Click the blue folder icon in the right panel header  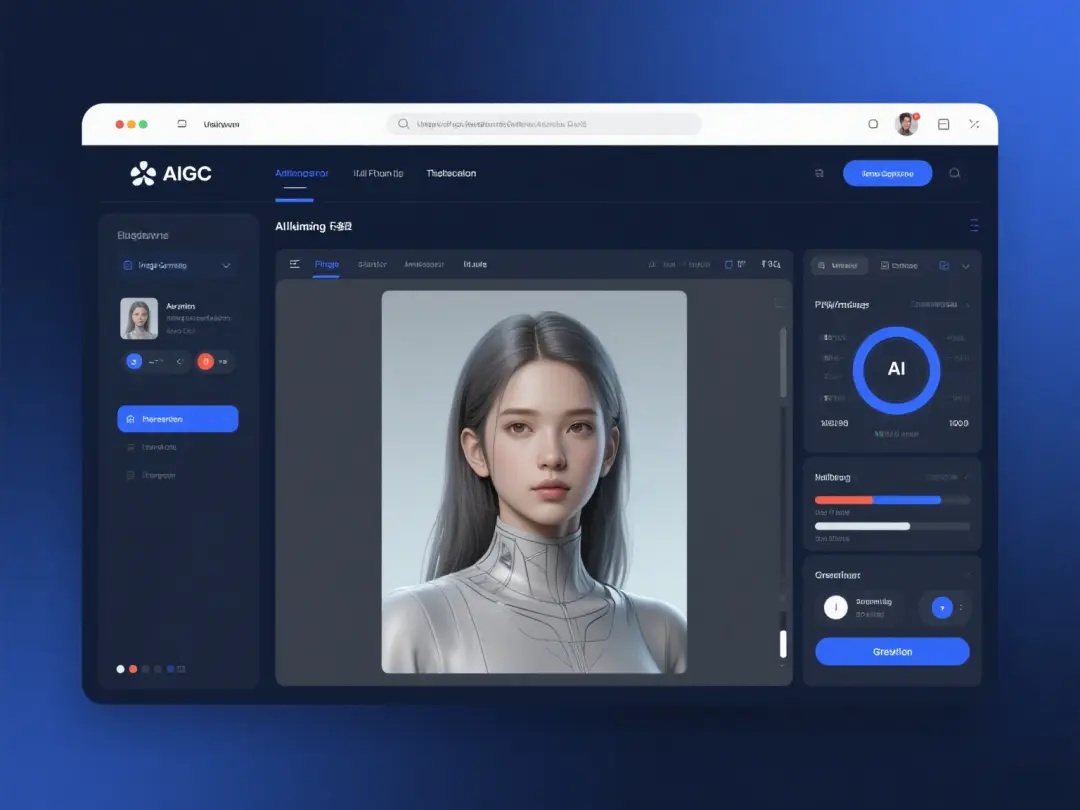click(944, 265)
